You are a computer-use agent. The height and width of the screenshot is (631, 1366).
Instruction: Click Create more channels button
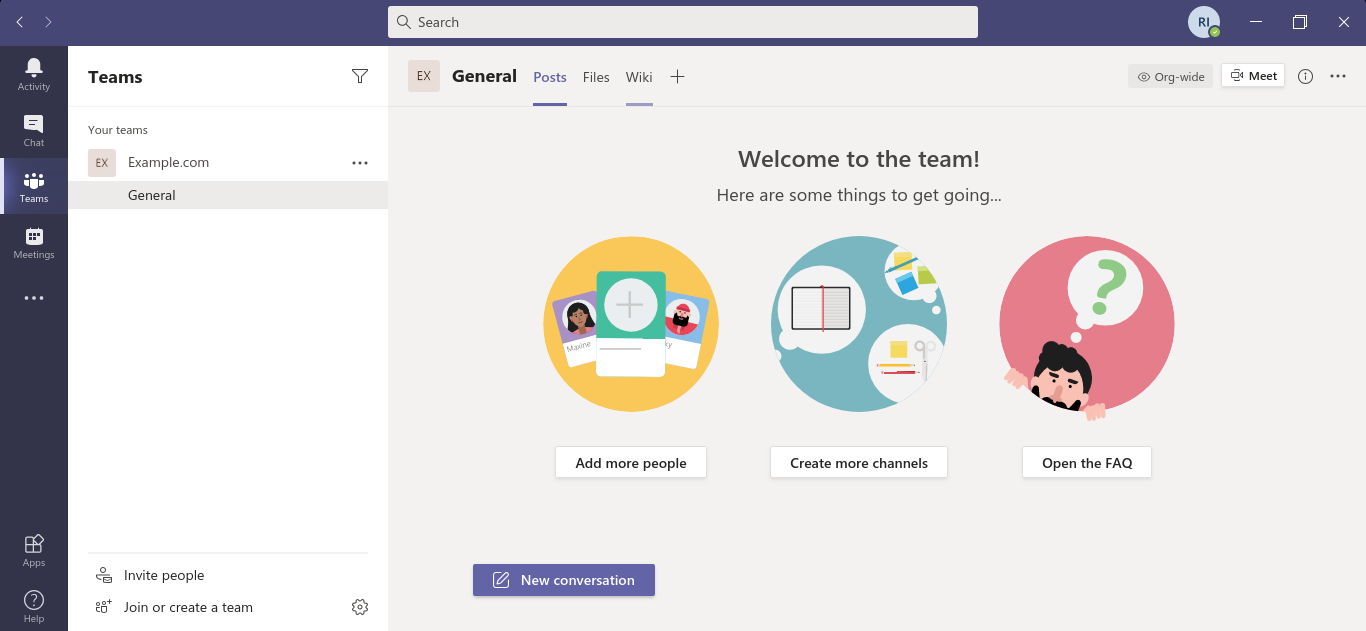pyautogui.click(x=859, y=463)
